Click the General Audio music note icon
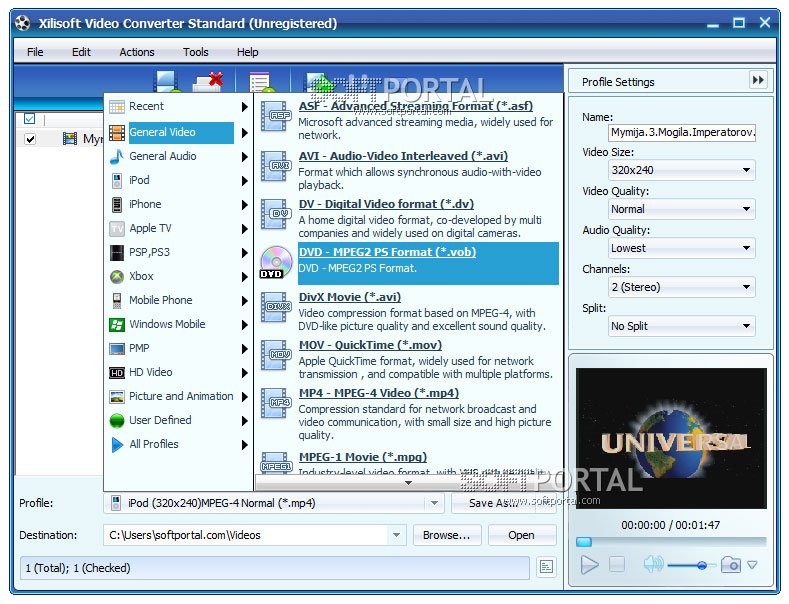Viewport: 789px width, 604px height. coord(117,157)
